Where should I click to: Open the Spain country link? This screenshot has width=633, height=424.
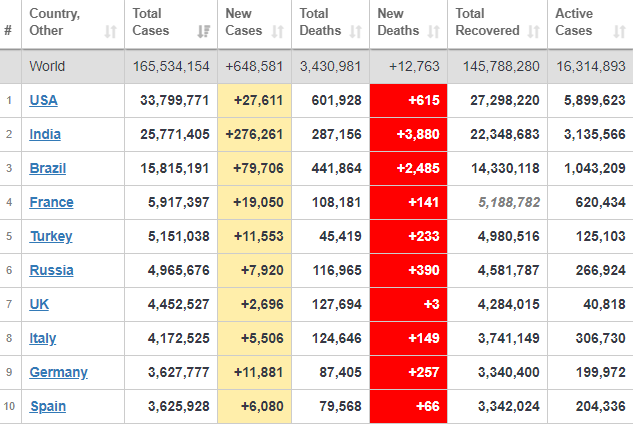pos(48,406)
